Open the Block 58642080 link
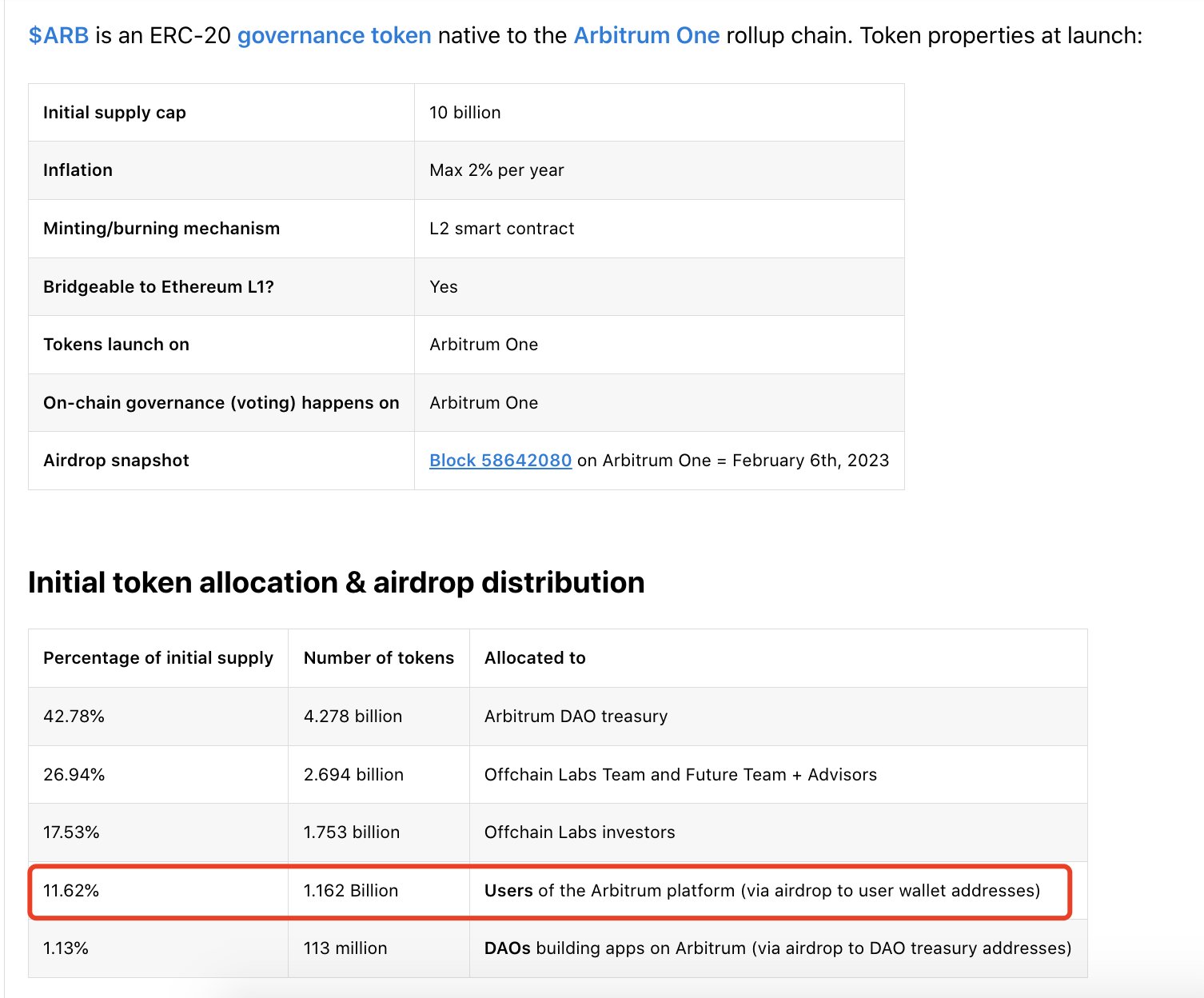Viewport: 1204px width, 998px height. (x=500, y=461)
